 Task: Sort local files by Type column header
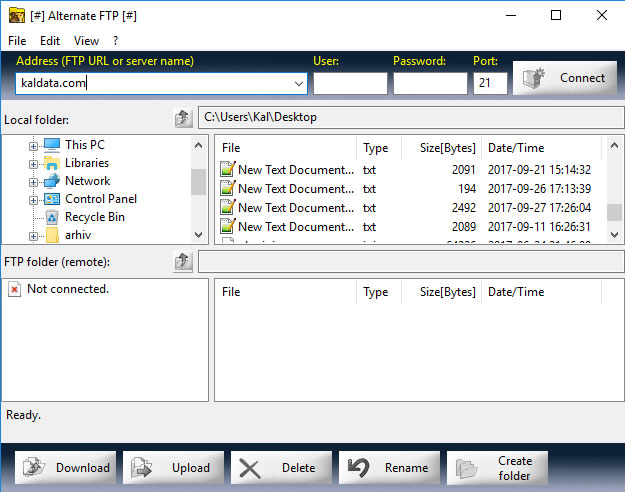[x=379, y=148]
